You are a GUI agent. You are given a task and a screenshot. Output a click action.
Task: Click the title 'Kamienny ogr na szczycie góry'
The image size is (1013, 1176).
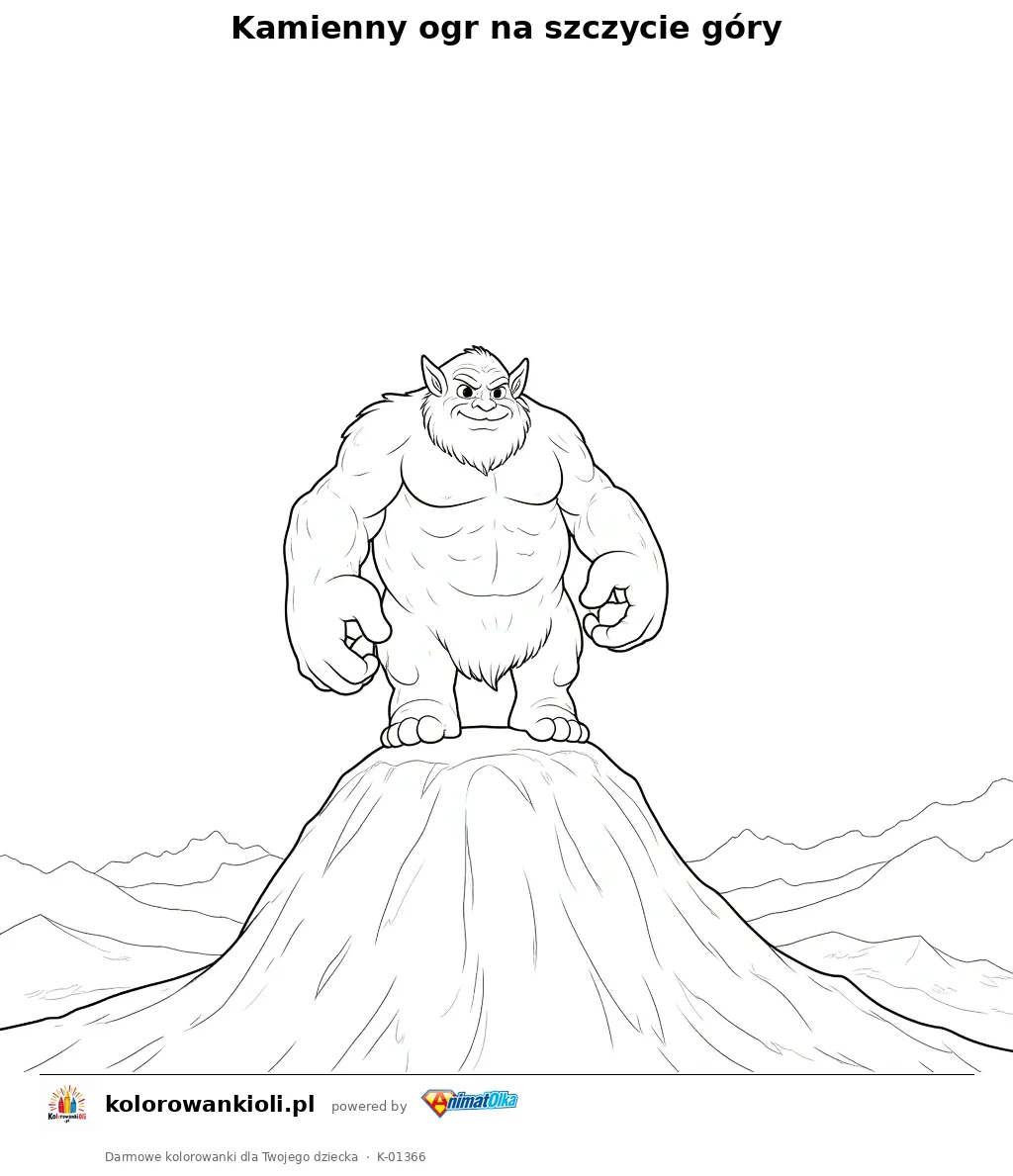pos(506,29)
